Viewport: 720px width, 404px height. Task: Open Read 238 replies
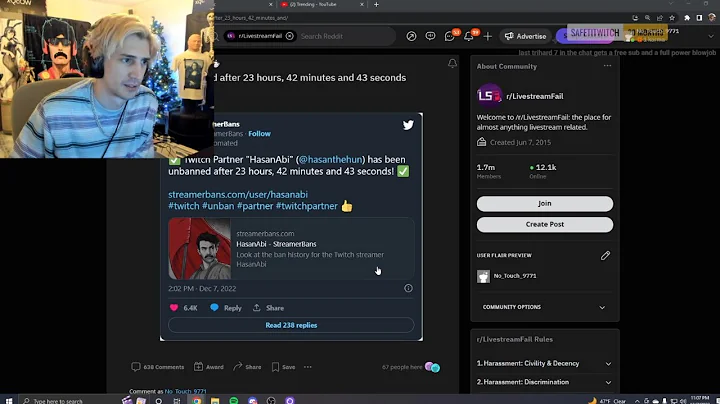(x=291, y=325)
